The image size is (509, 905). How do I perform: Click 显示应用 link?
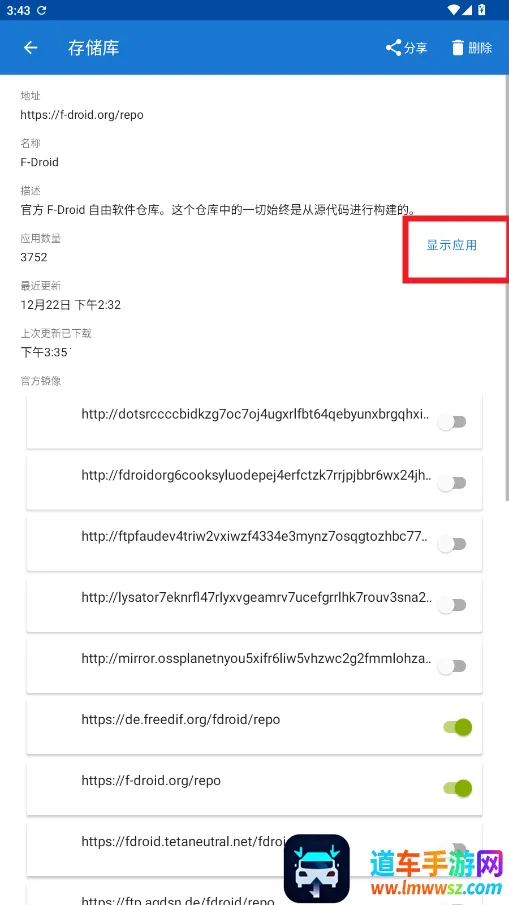452,245
